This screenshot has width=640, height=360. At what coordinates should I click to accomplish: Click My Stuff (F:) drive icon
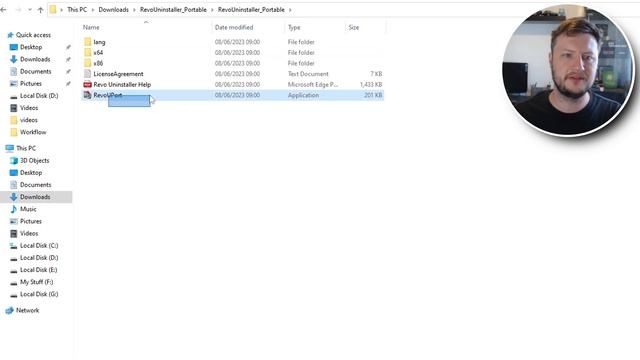[13, 282]
